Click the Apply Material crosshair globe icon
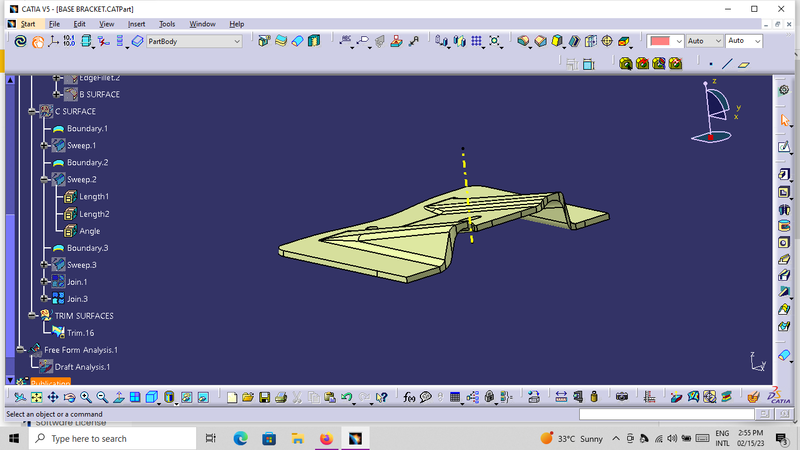The height and width of the screenshot is (450, 800). tap(607, 41)
